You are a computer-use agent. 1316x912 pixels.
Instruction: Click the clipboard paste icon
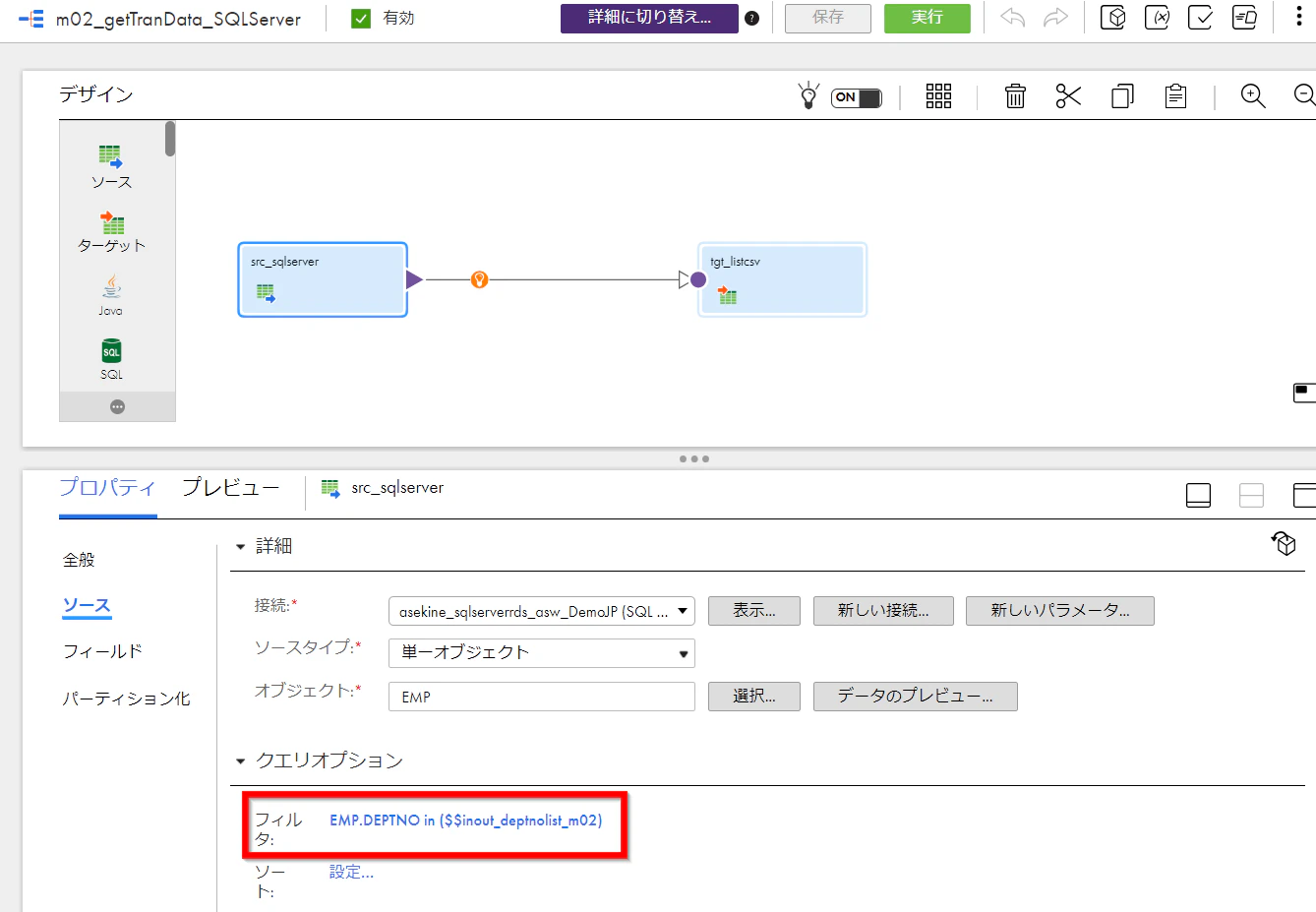point(1175,95)
